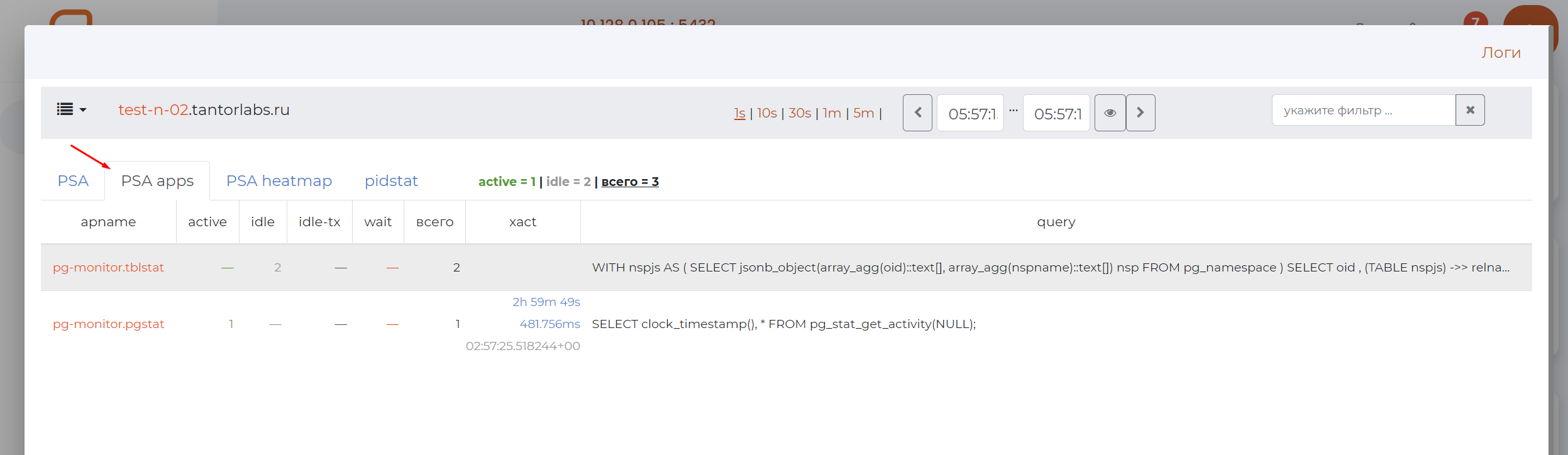Viewport: 1568px width, 455px height.
Task: Click the next time interval arrow
Action: 1140,113
